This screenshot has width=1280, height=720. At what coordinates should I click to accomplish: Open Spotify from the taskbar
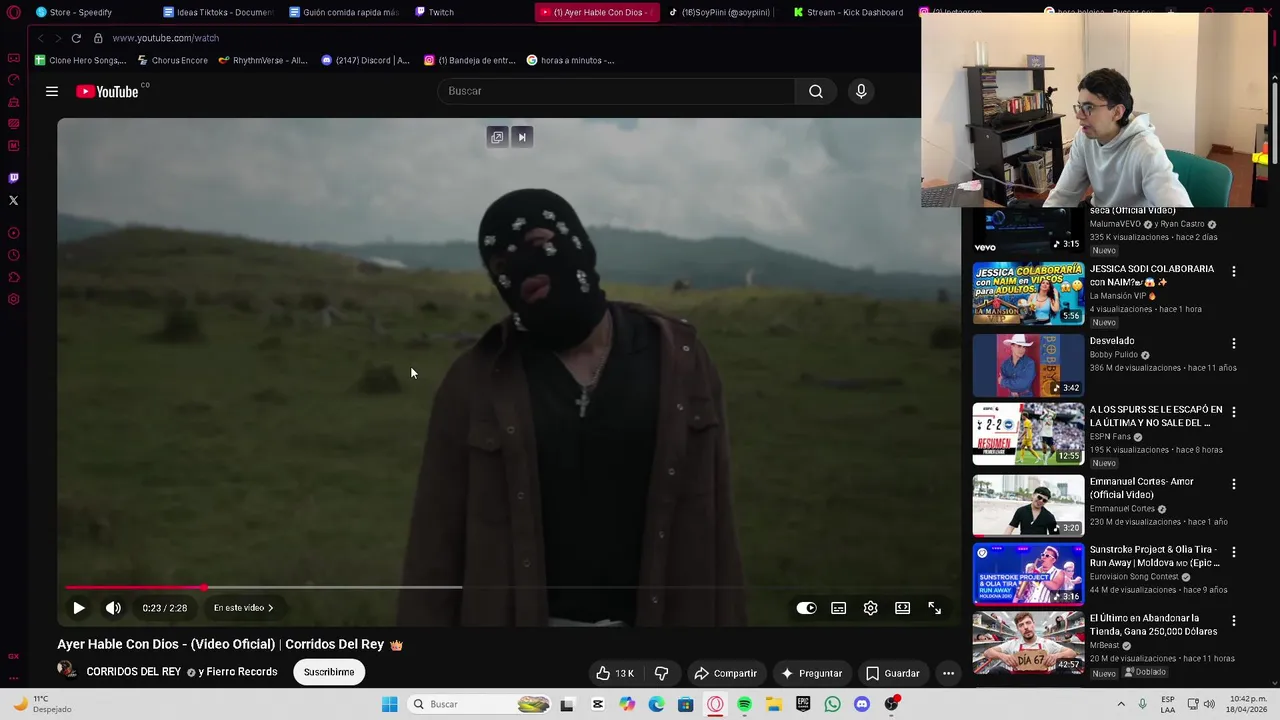[x=744, y=704]
